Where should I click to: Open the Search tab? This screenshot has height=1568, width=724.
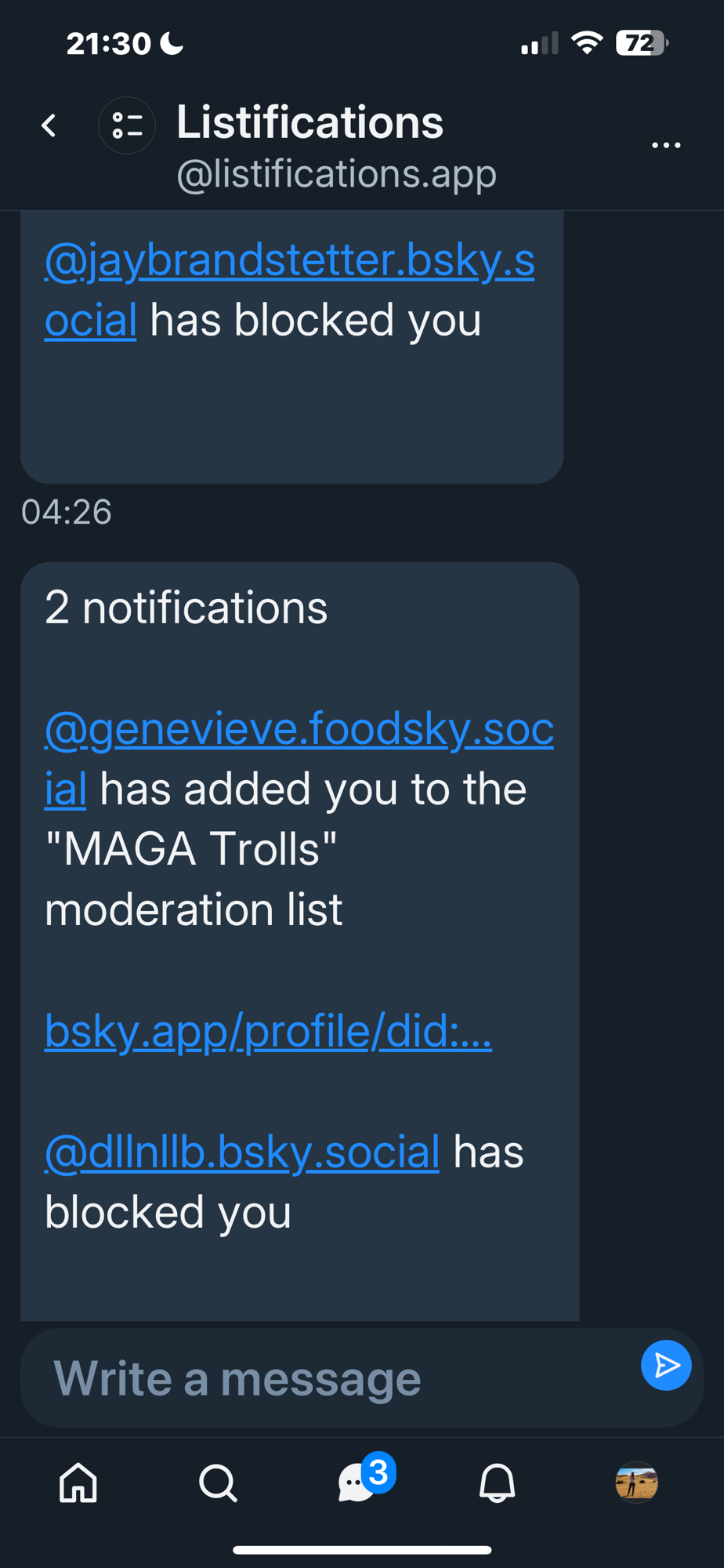click(x=218, y=1483)
